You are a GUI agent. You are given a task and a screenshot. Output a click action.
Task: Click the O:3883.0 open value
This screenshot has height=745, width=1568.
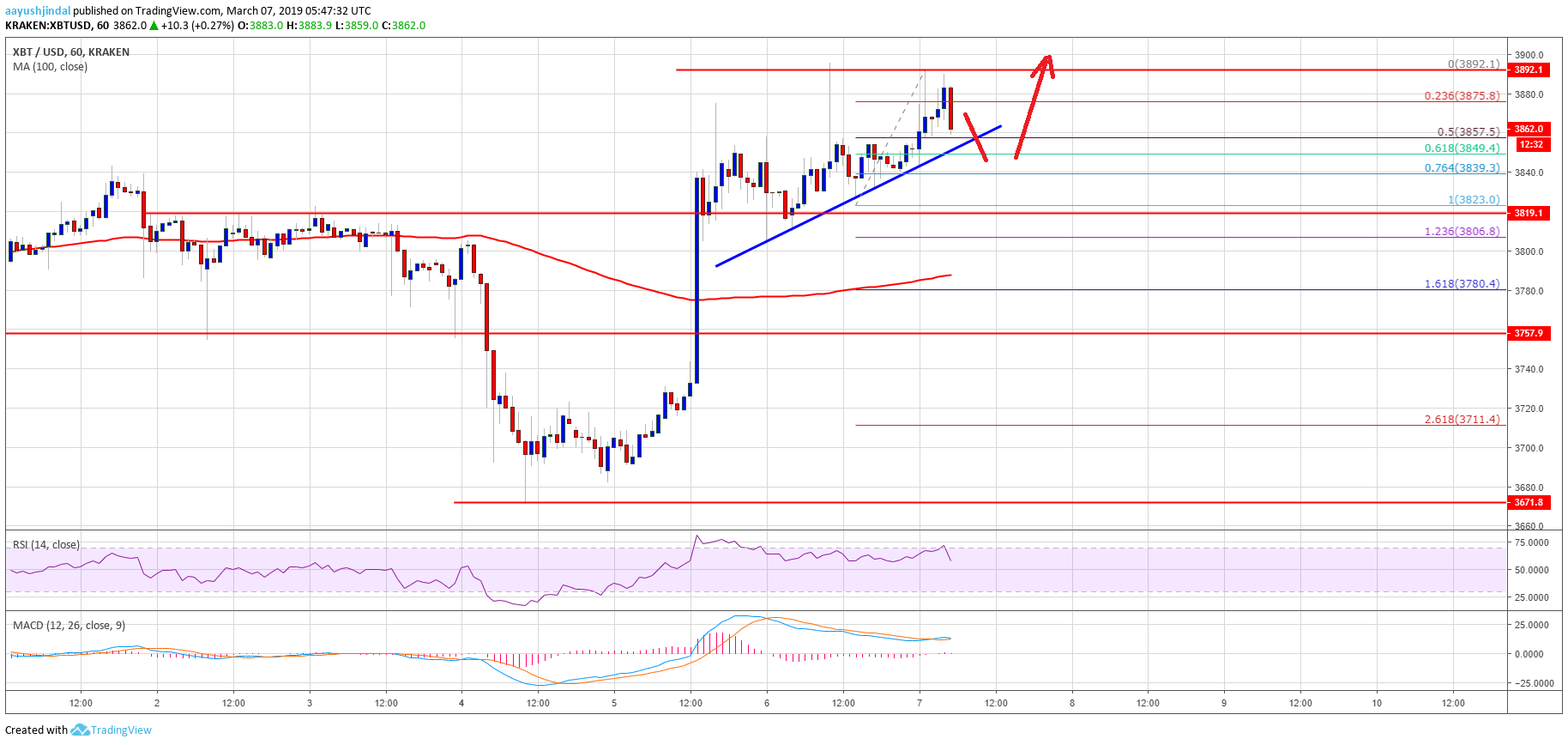[x=260, y=26]
